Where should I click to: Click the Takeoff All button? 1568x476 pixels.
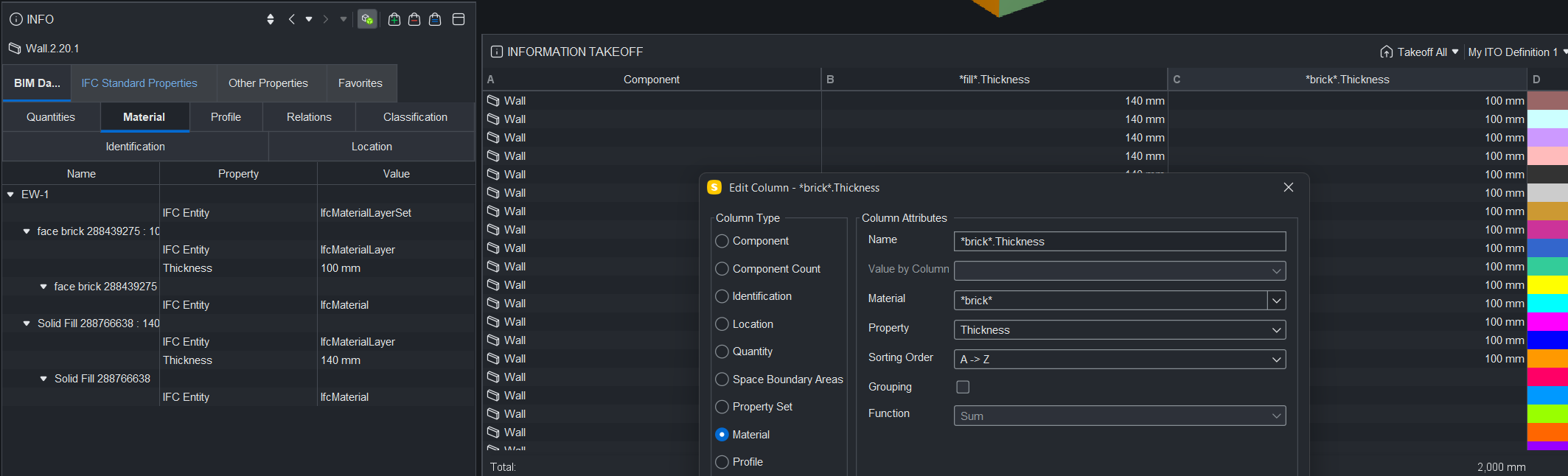coord(1419,52)
